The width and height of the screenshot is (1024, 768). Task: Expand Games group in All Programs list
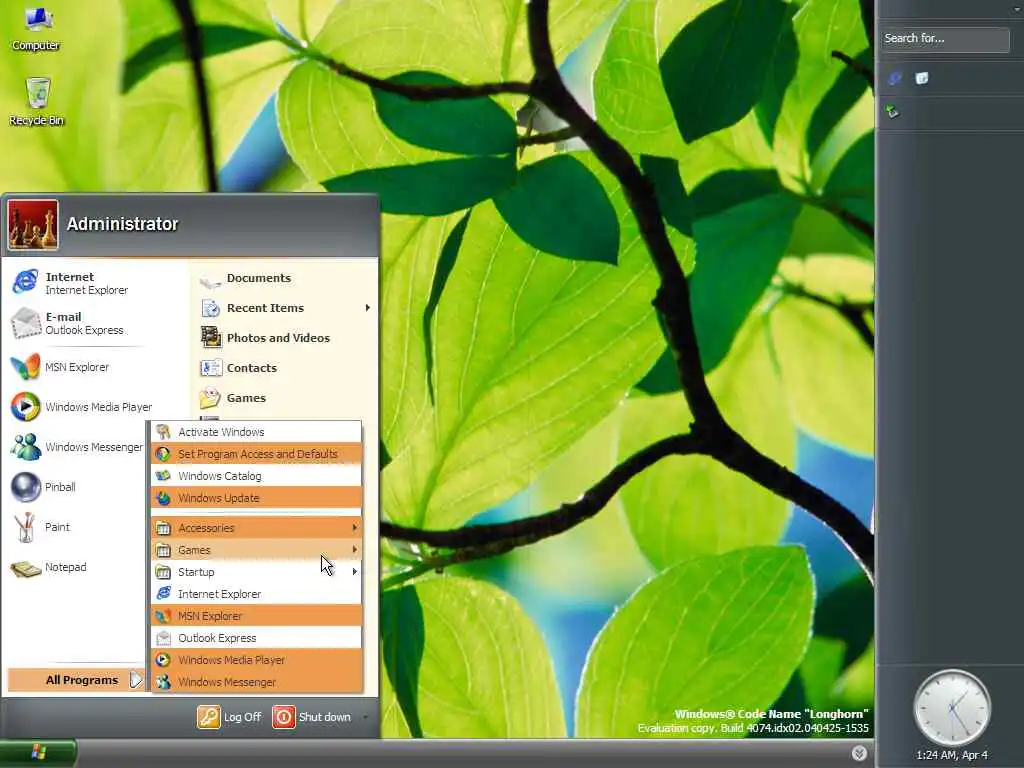point(257,550)
